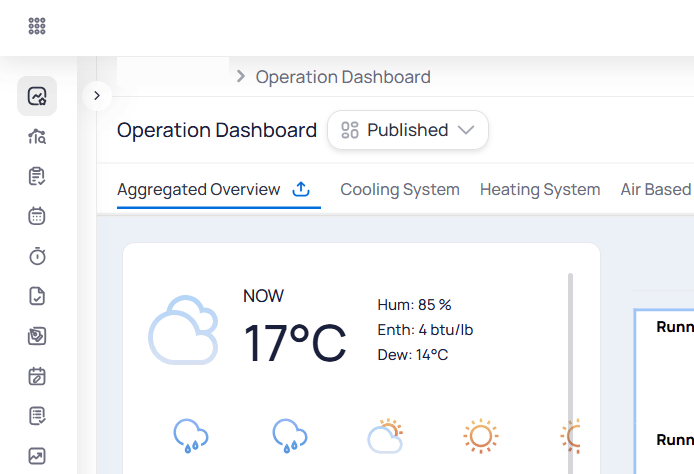The height and width of the screenshot is (474, 694).
Task: Open the stacked tag cards sidebar icon
Action: click(x=37, y=336)
